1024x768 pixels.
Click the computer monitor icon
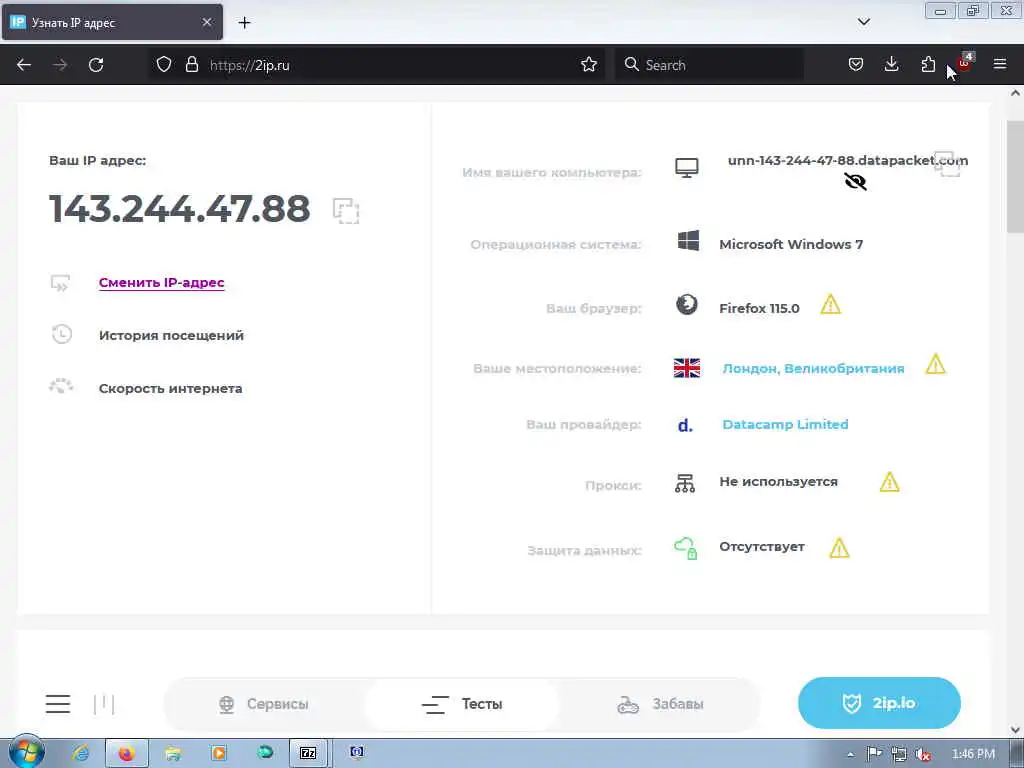click(x=686, y=168)
